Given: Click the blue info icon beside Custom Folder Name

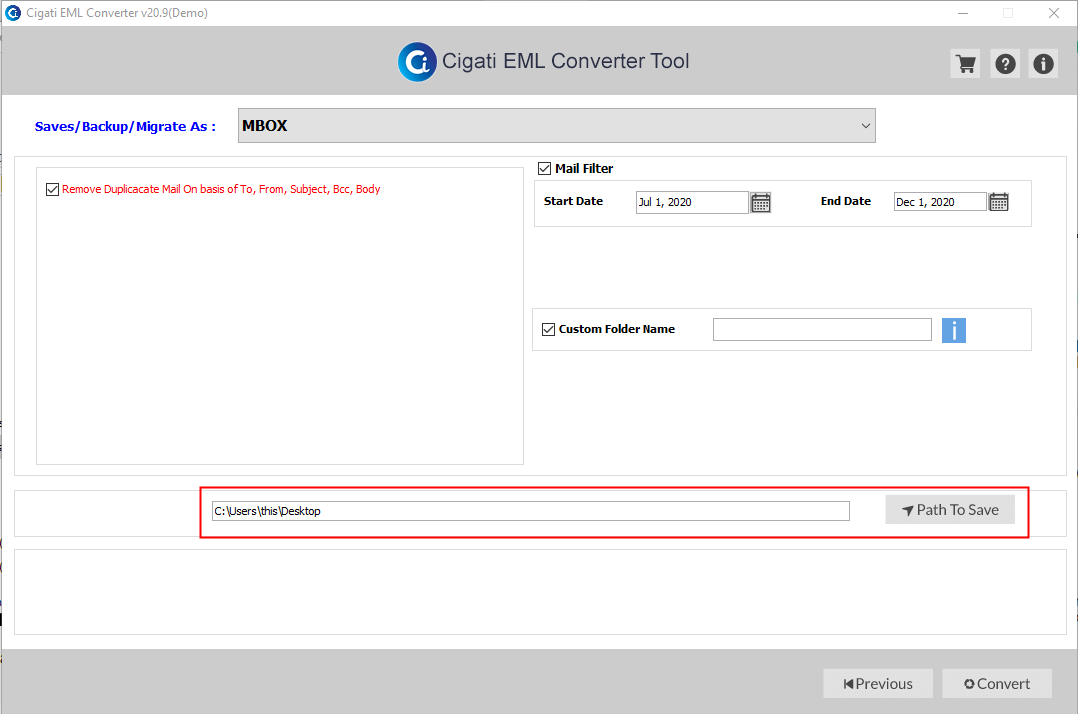Looking at the screenshot, I should 954,330.
